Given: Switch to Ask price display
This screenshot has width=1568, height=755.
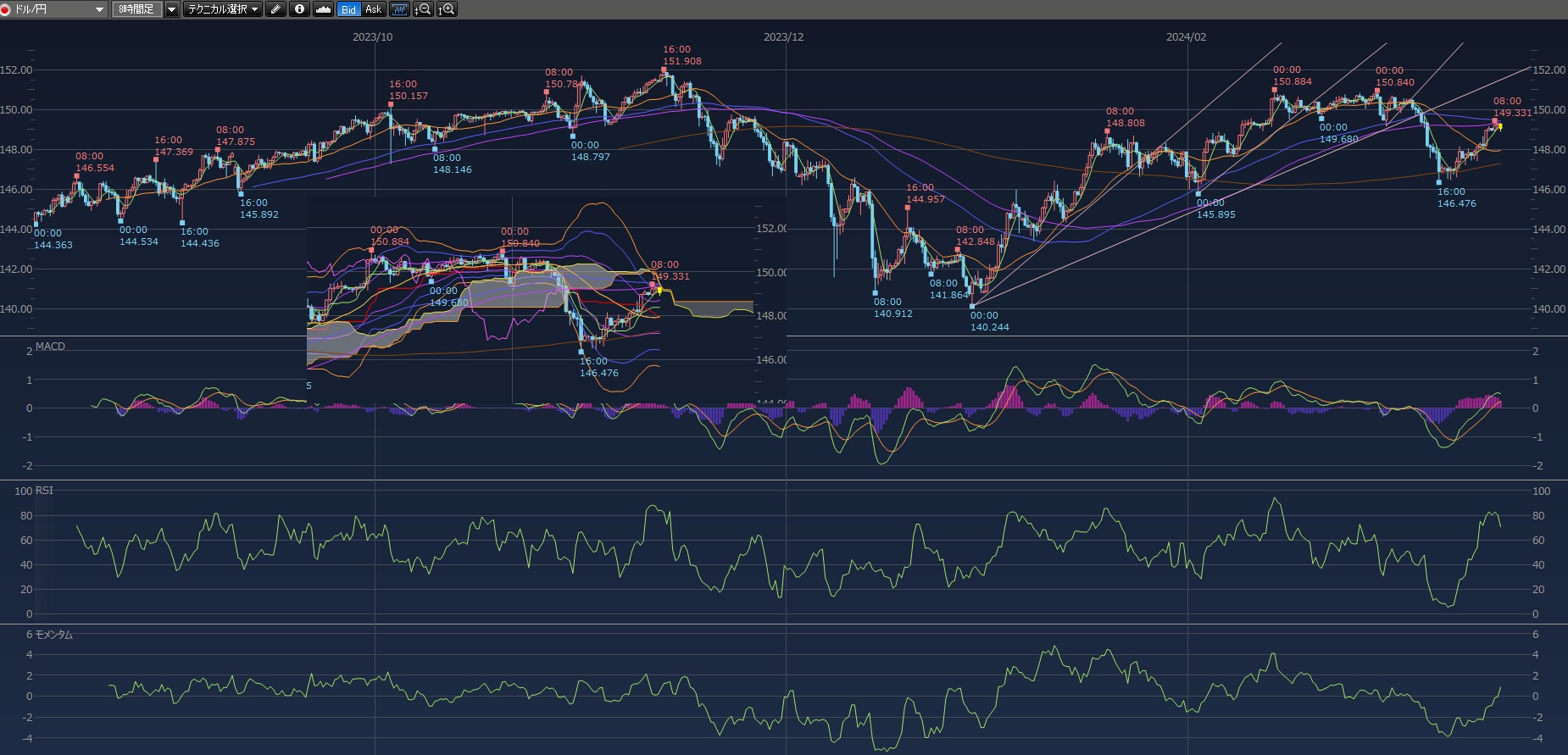Looking at the screenshot, I should pos(373,9).
